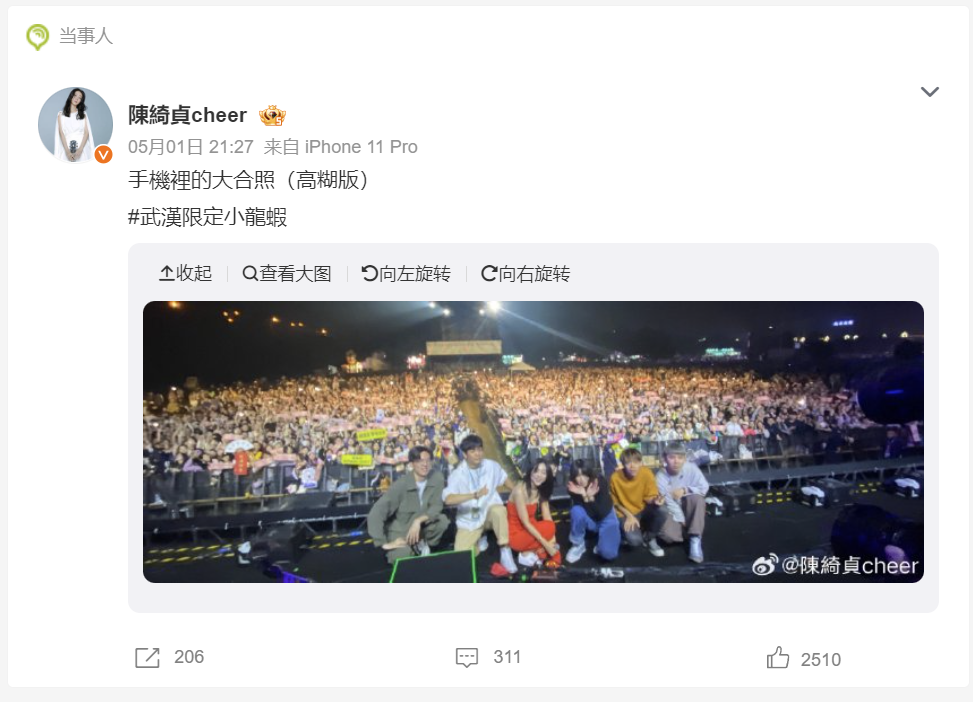Image resolution: width=973 pixels, height=702 pixels.
Task: Click the 来自 iPhone 11 Pro source link
Action: [341, 147]
